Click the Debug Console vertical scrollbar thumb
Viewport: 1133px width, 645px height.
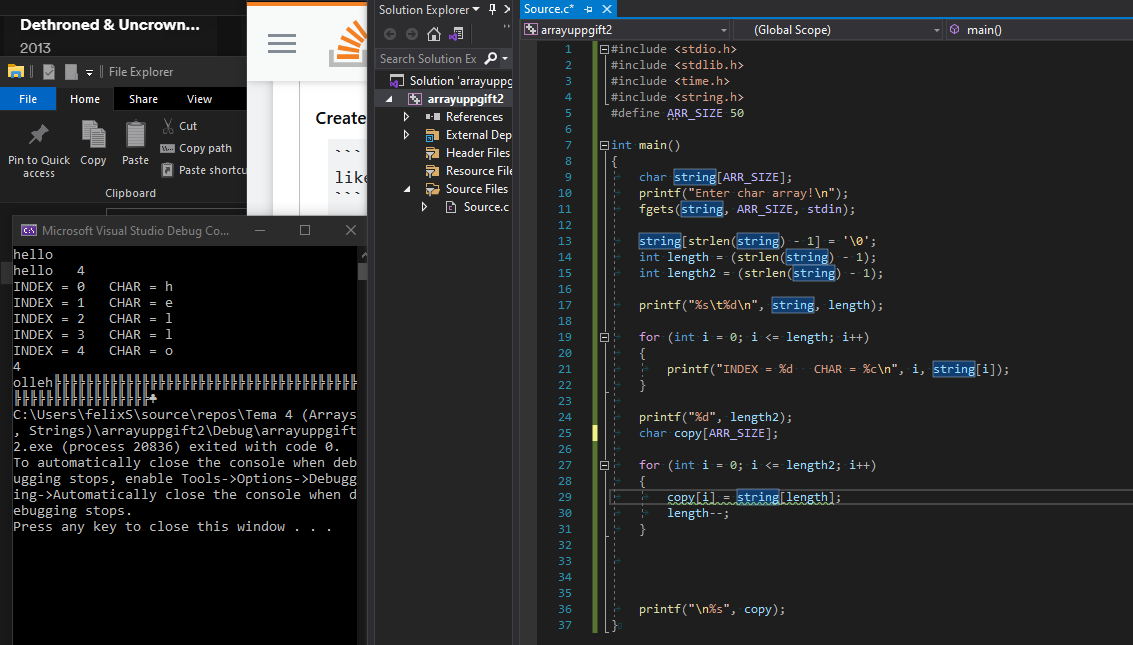click(x=363, y=271)
